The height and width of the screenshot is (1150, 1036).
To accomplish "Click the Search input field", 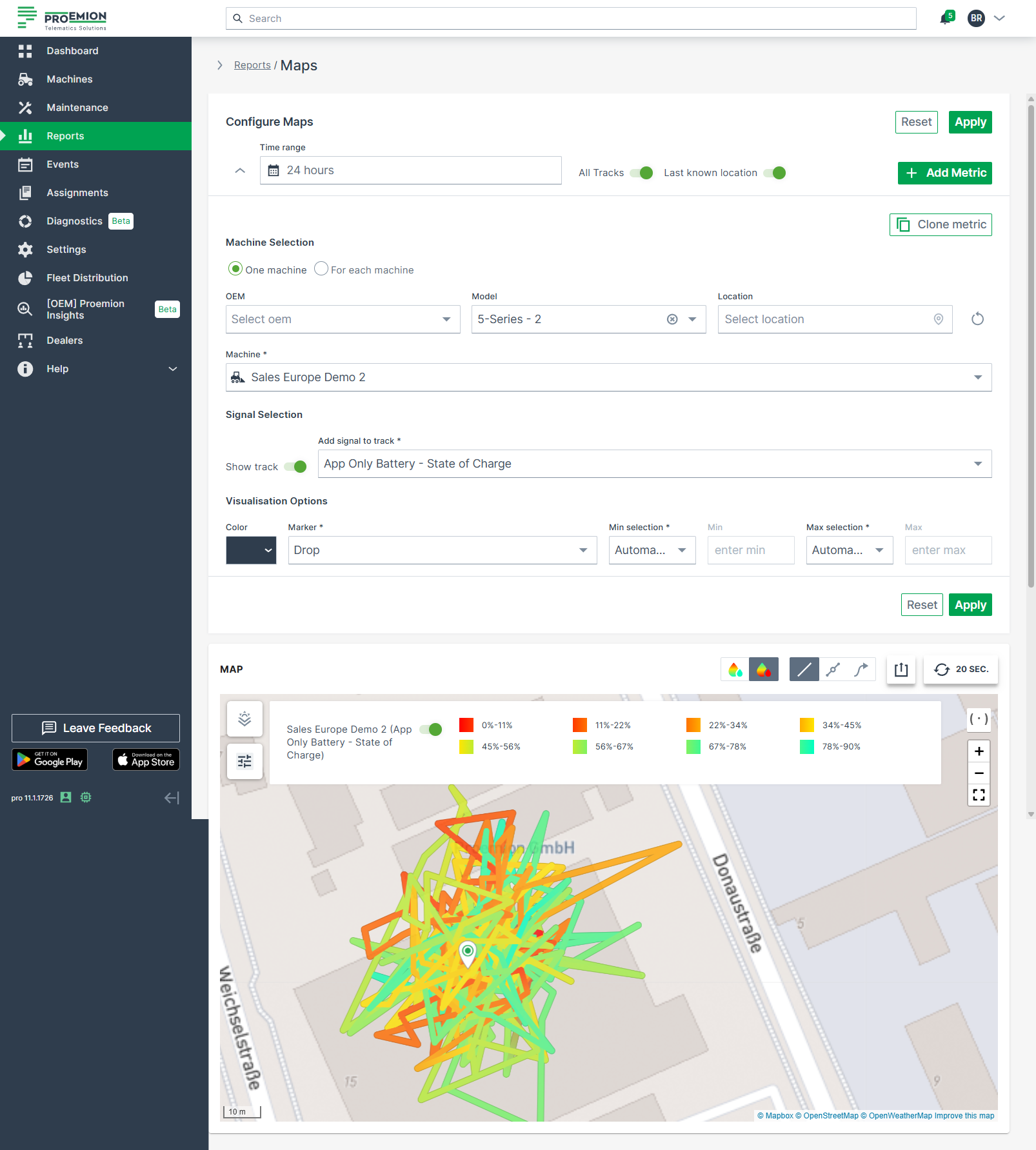I will tap(571, 19).
